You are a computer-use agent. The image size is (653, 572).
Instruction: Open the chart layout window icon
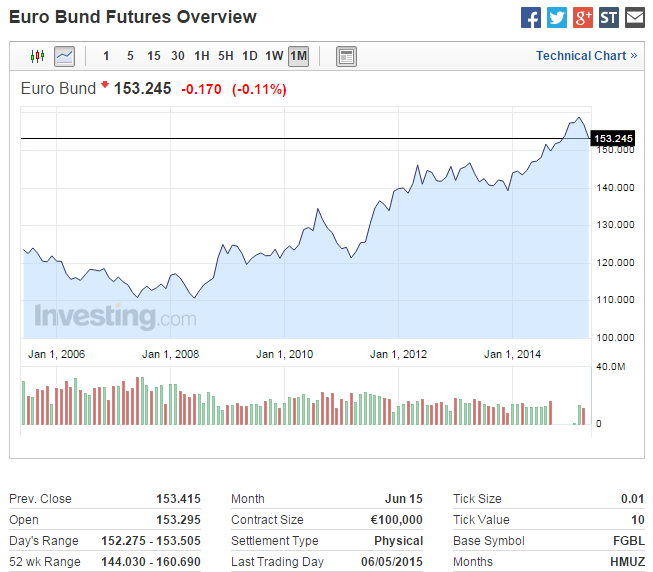tap(346, 56)
